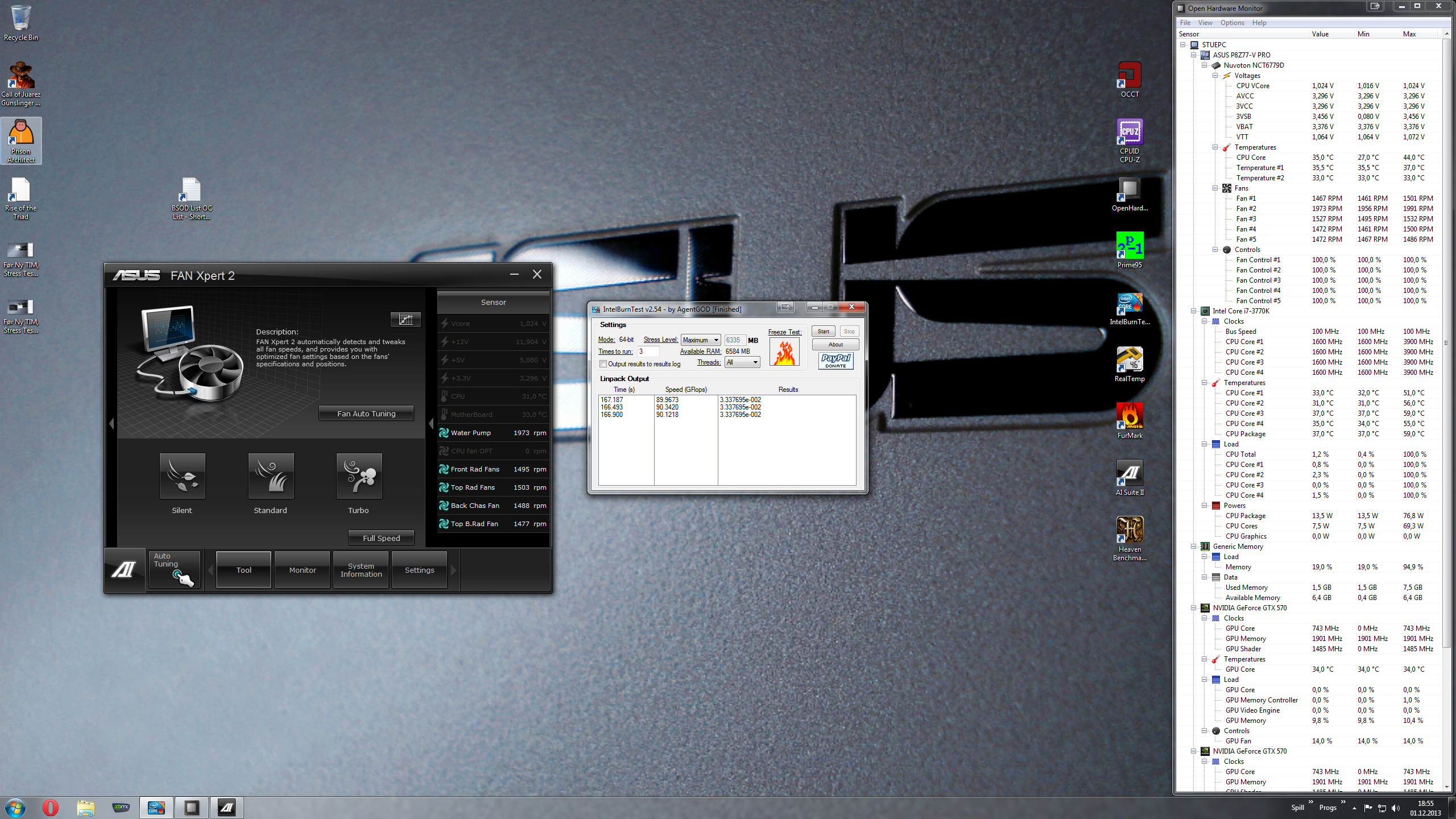This screenshot has width=1456, height=819.
Task: Click the About button in IntelBurnTest
Action: (x=835, y=344)
